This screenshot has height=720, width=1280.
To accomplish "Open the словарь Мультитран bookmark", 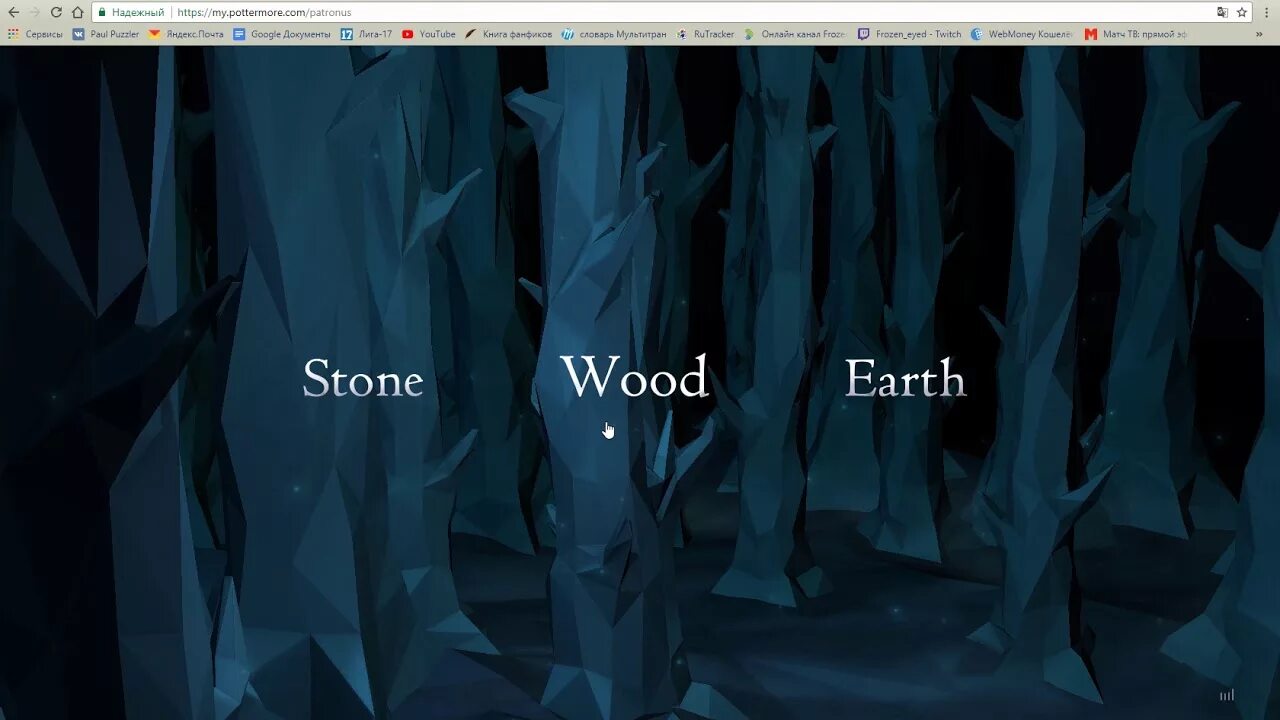I will [613, 34].
